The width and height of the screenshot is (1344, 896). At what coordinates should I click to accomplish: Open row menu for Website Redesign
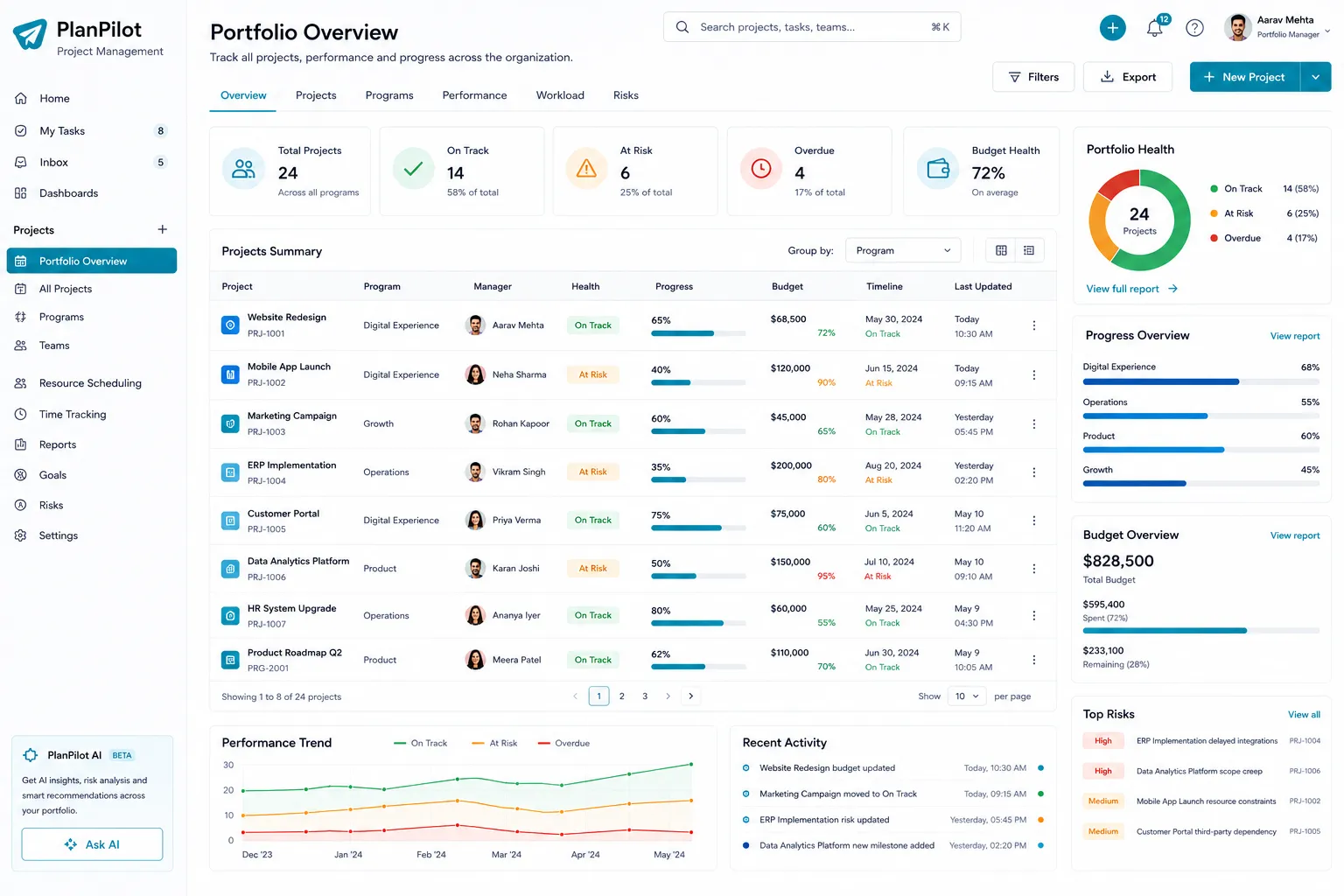[1033, 325]
